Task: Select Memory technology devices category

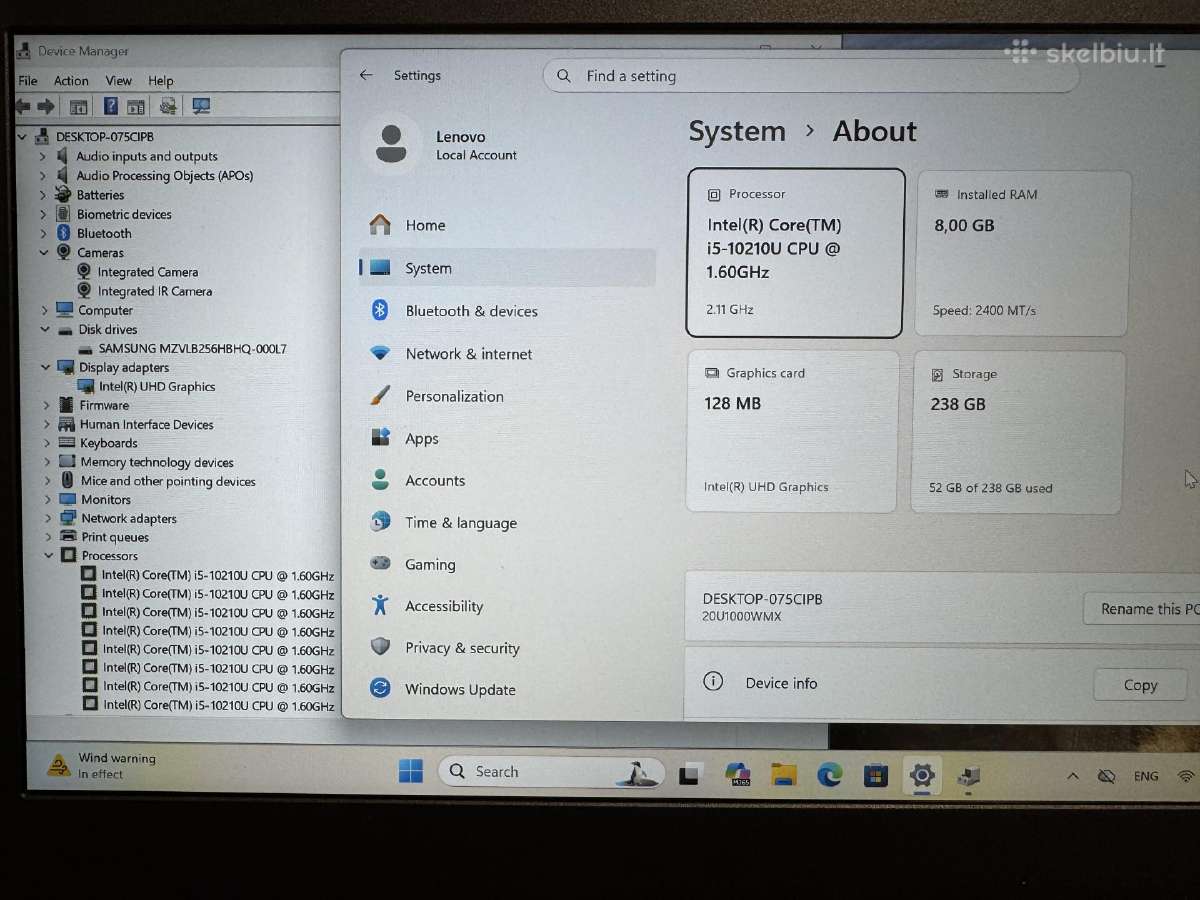Action: pos(157,462)
